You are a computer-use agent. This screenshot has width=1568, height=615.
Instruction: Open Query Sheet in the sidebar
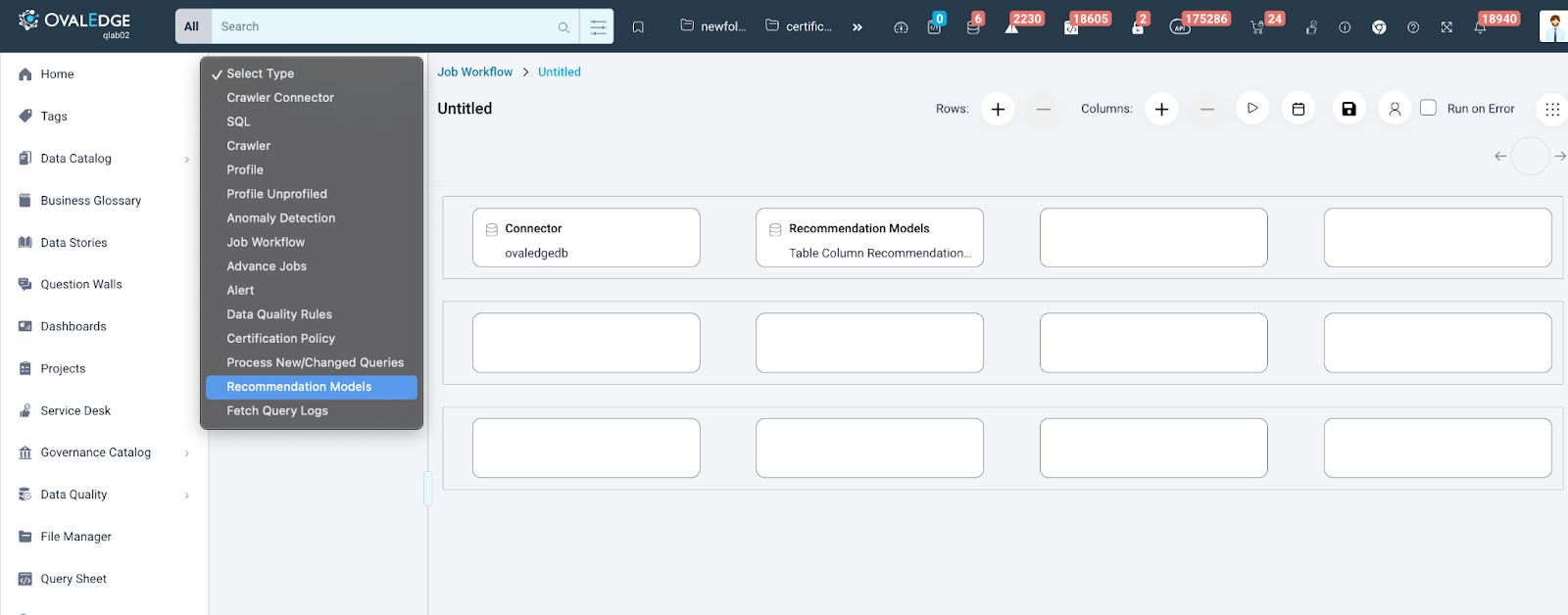tap(73, 579)
